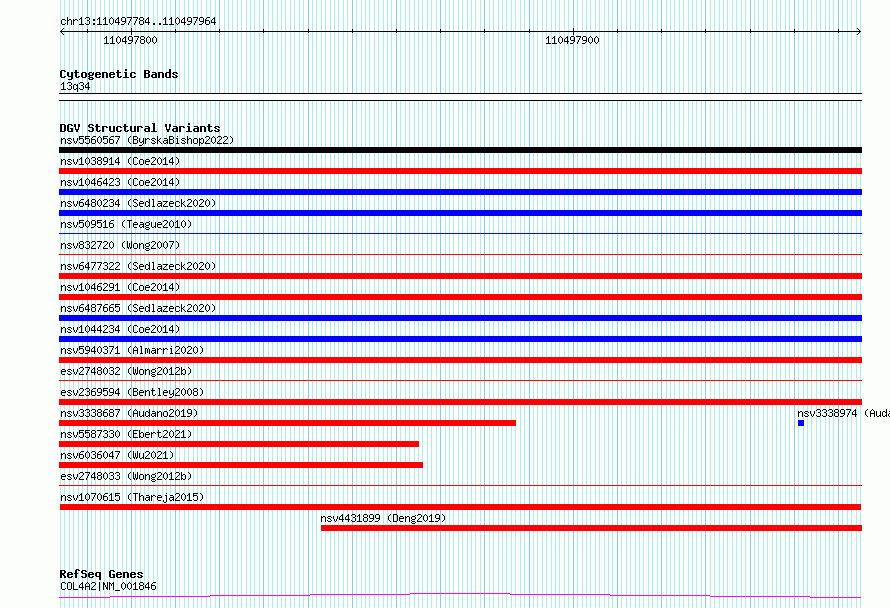Open the COL4A2|NM_001846 gene label
890x608 pixels.
(108, 586)
